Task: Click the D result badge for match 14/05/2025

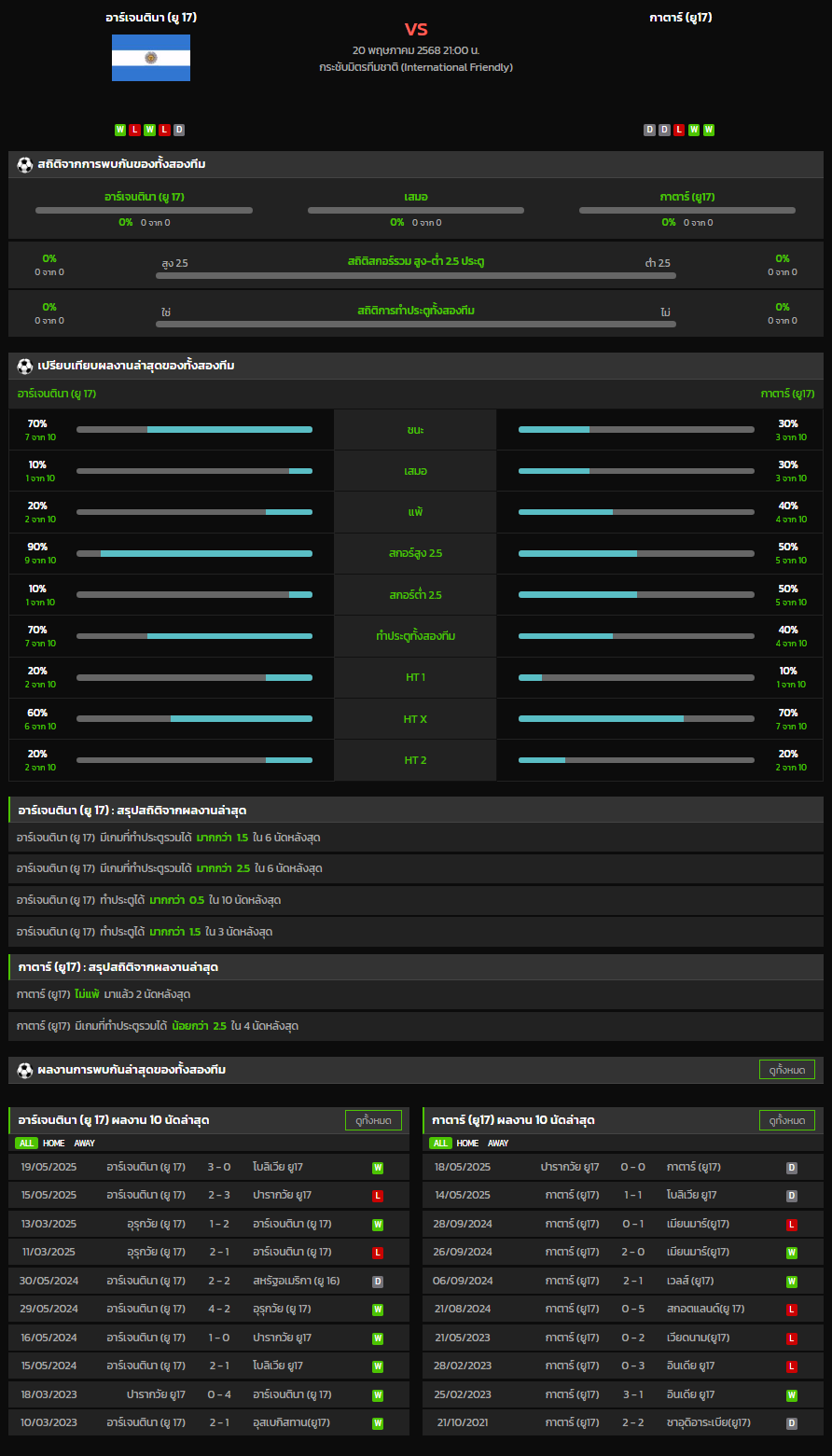Action: point(792,1196)
